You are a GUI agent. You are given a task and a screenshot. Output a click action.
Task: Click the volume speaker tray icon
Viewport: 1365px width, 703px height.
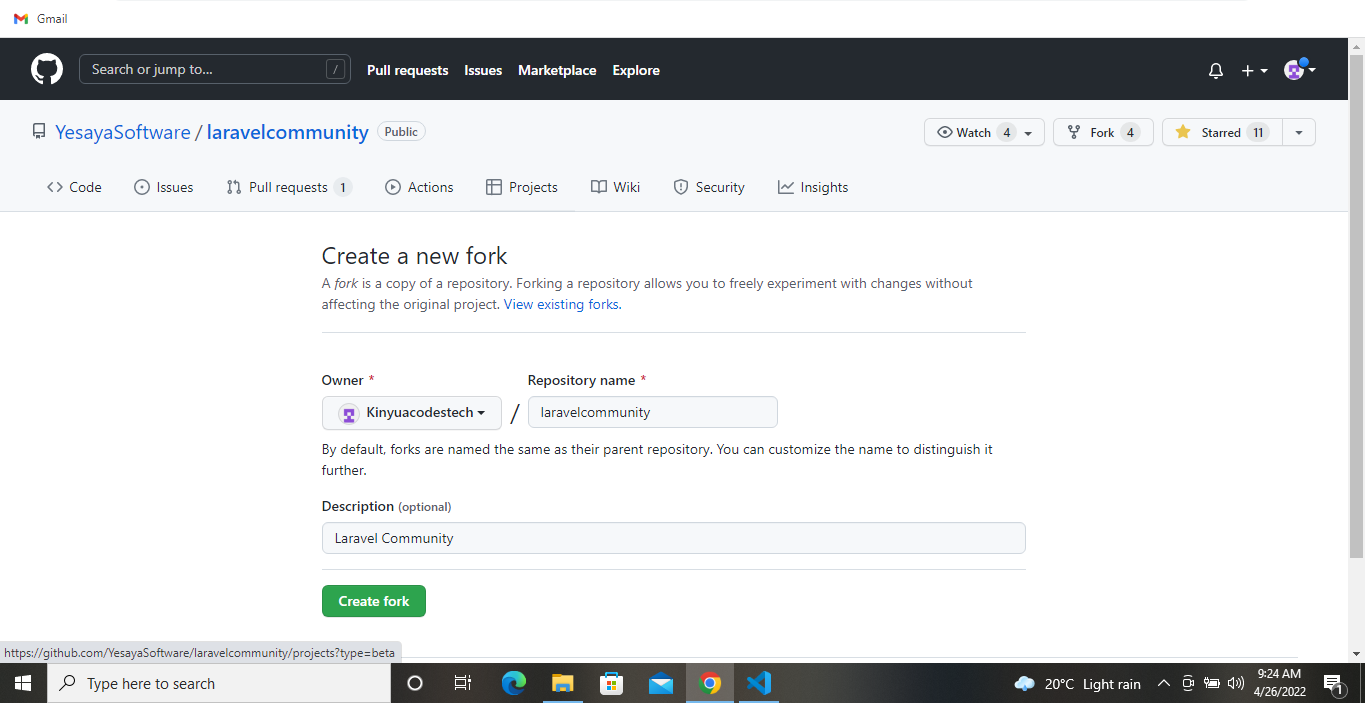[1235, 684]
